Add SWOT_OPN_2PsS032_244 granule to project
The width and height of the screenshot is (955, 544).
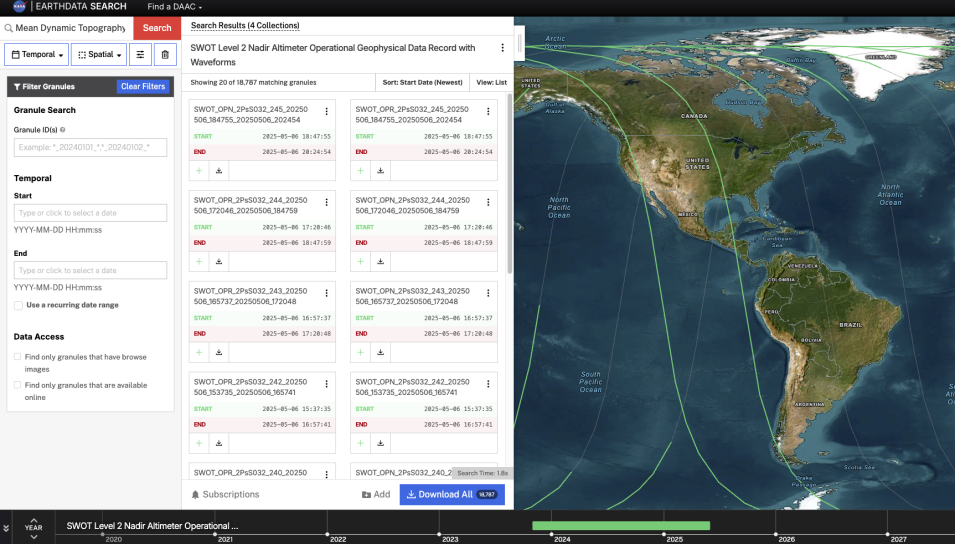coord(361,261)
